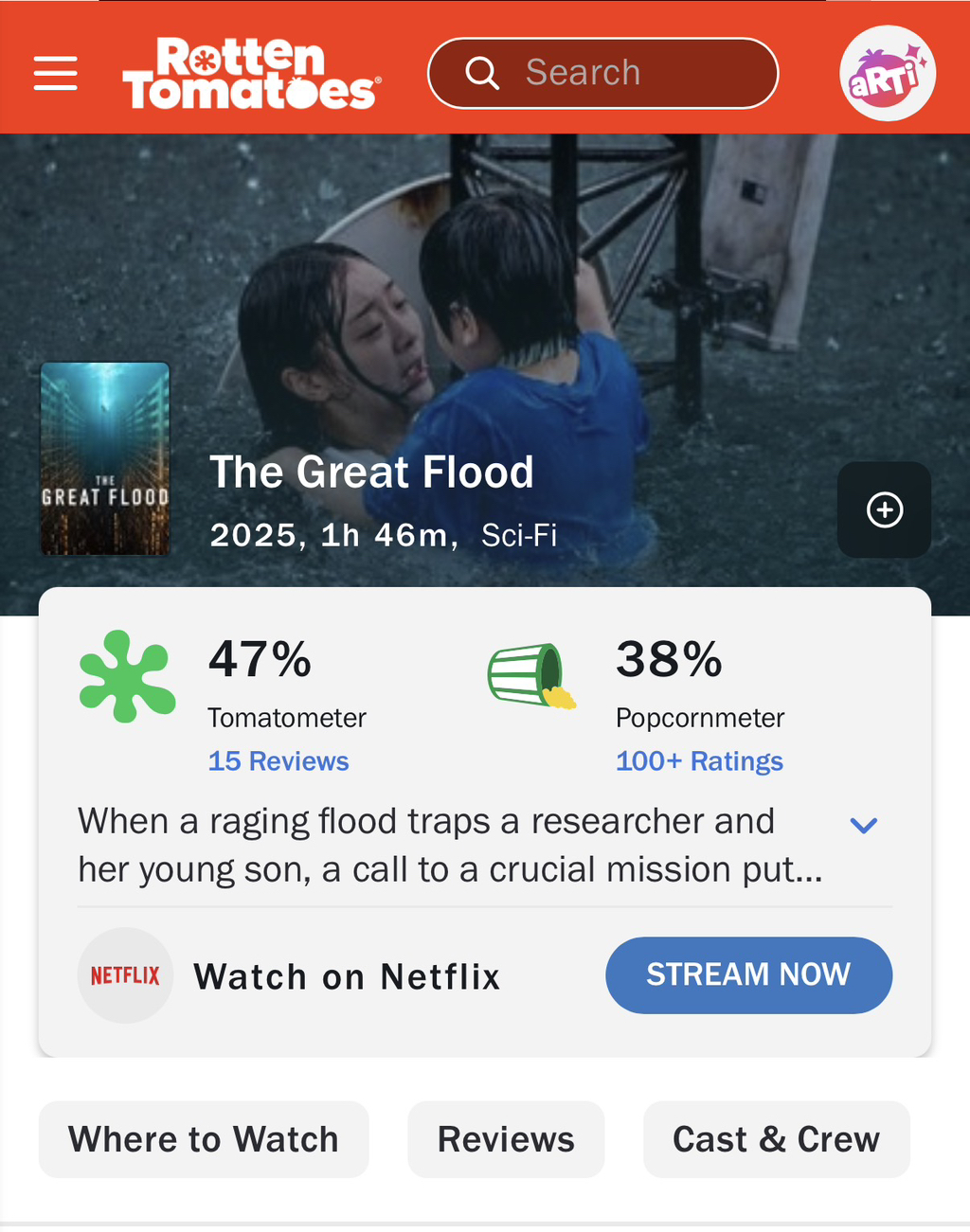Switch to Reviews tab

click(x=506, y=1139)
